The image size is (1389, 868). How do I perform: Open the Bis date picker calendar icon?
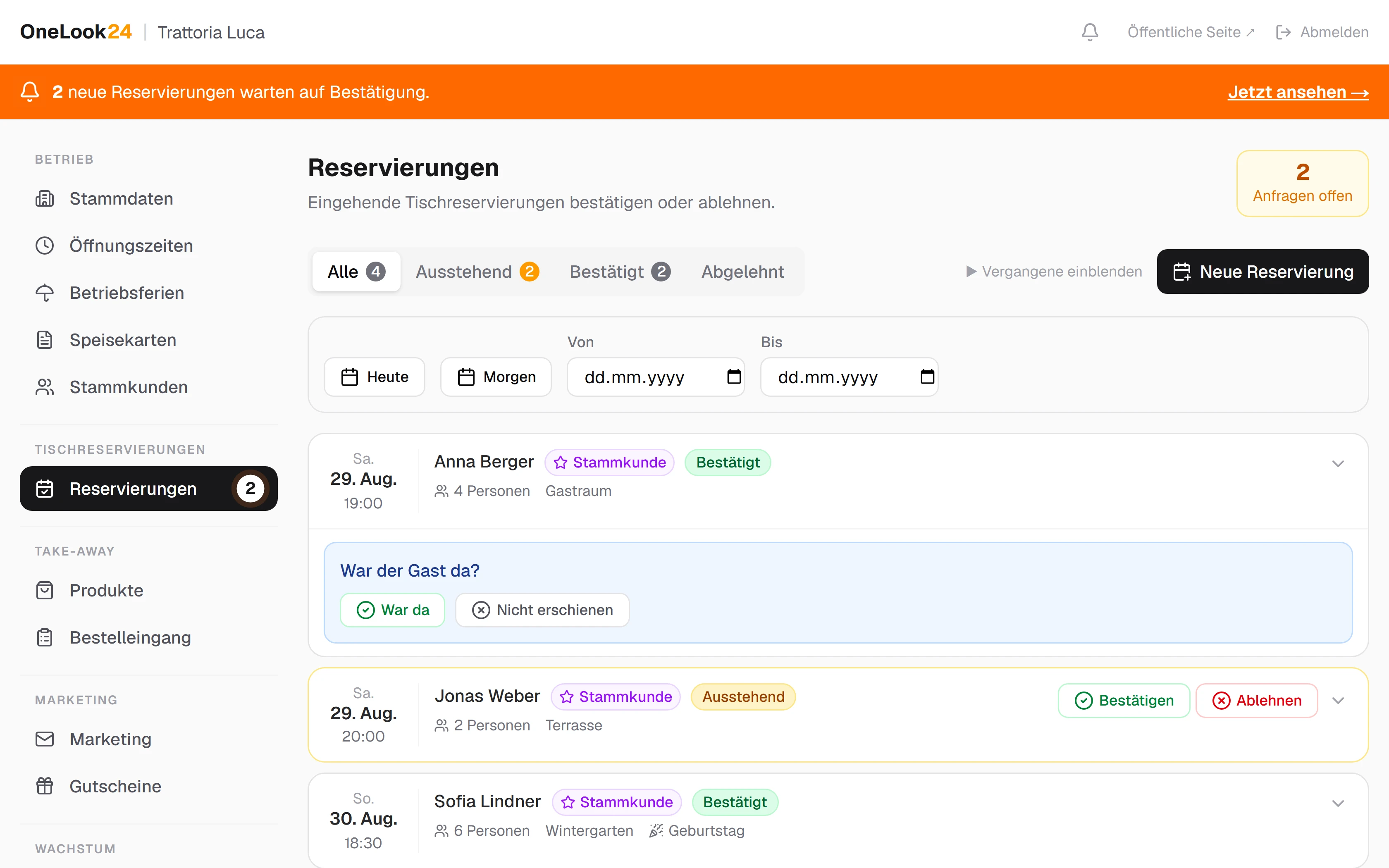coord(927,377)
